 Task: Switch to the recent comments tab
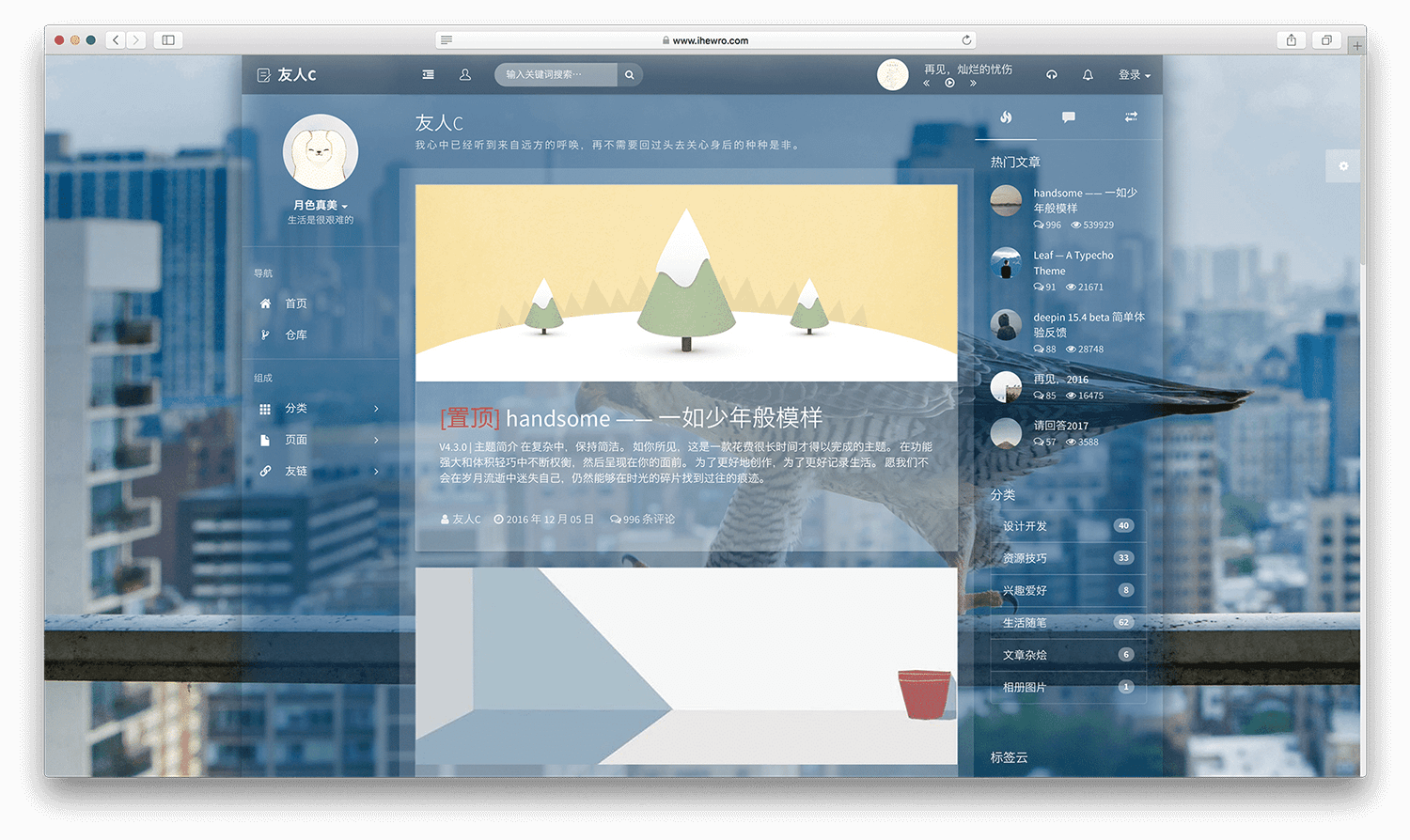[x=1069, y=117]
